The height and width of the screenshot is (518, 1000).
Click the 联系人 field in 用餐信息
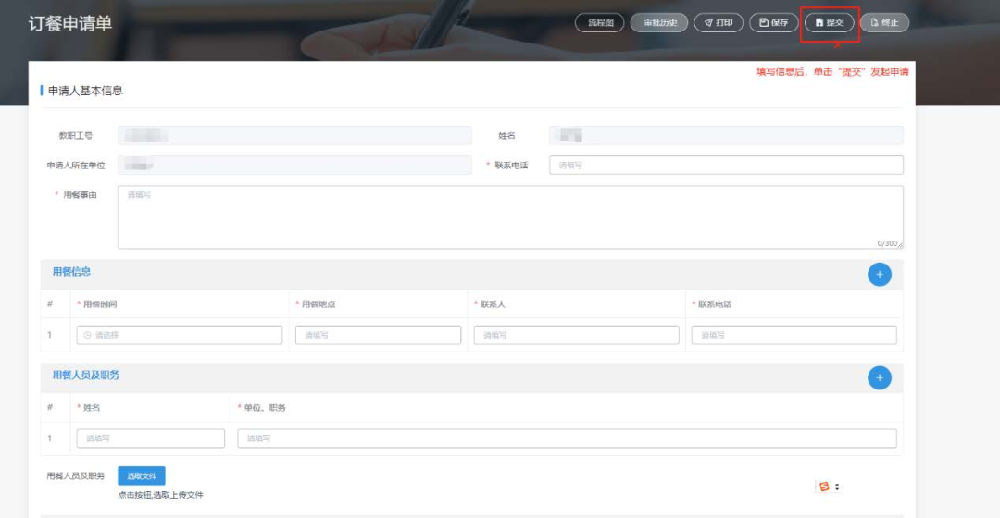click(x=576, y=335)
